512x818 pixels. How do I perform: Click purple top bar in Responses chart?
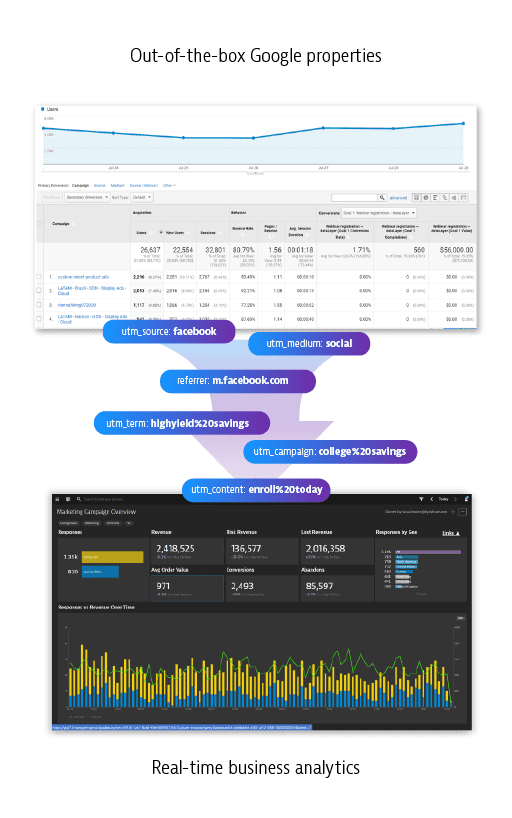click(x=428, y=551)
